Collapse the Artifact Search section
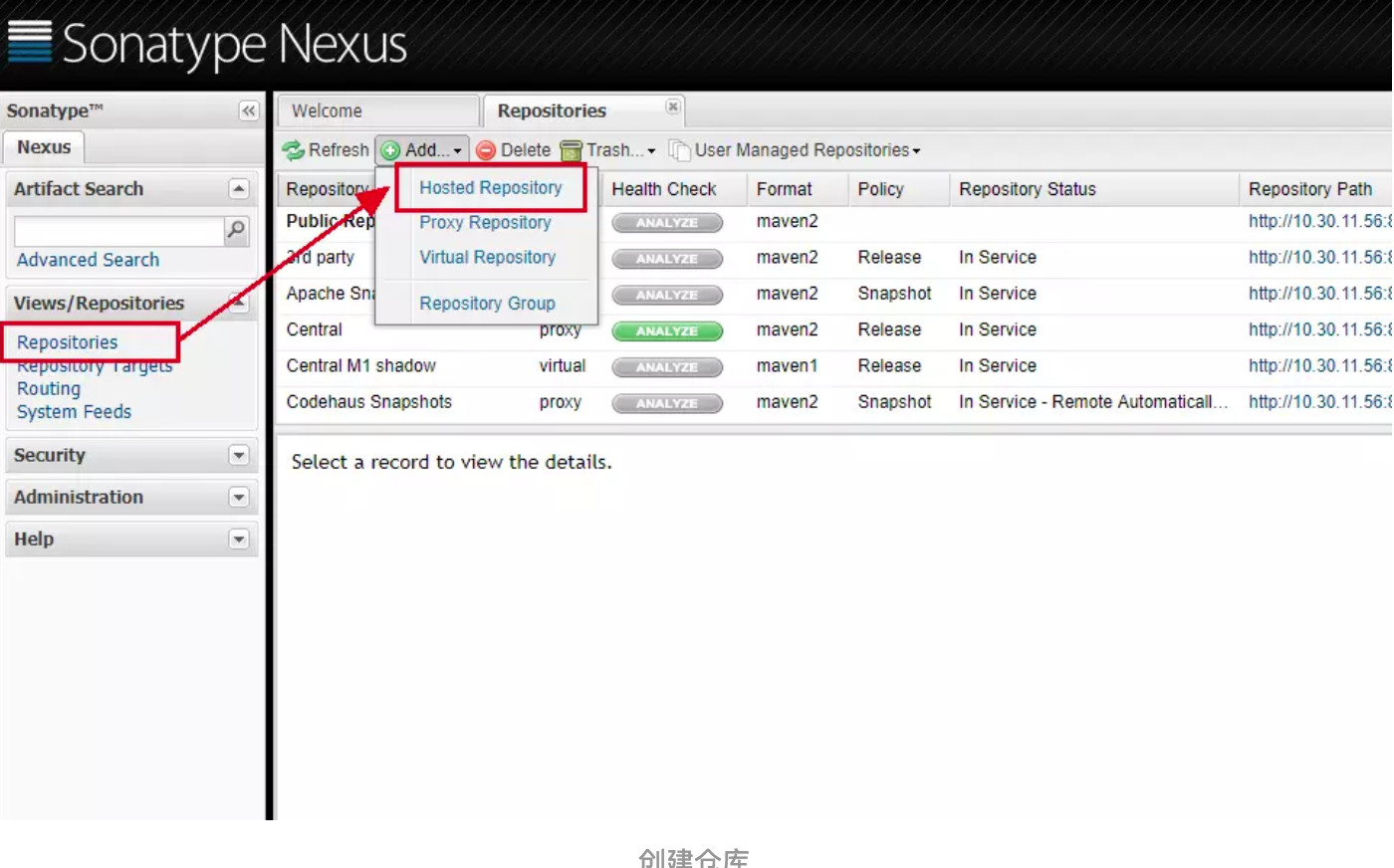This screenshot has height=868, width=1394. point(239,189)
